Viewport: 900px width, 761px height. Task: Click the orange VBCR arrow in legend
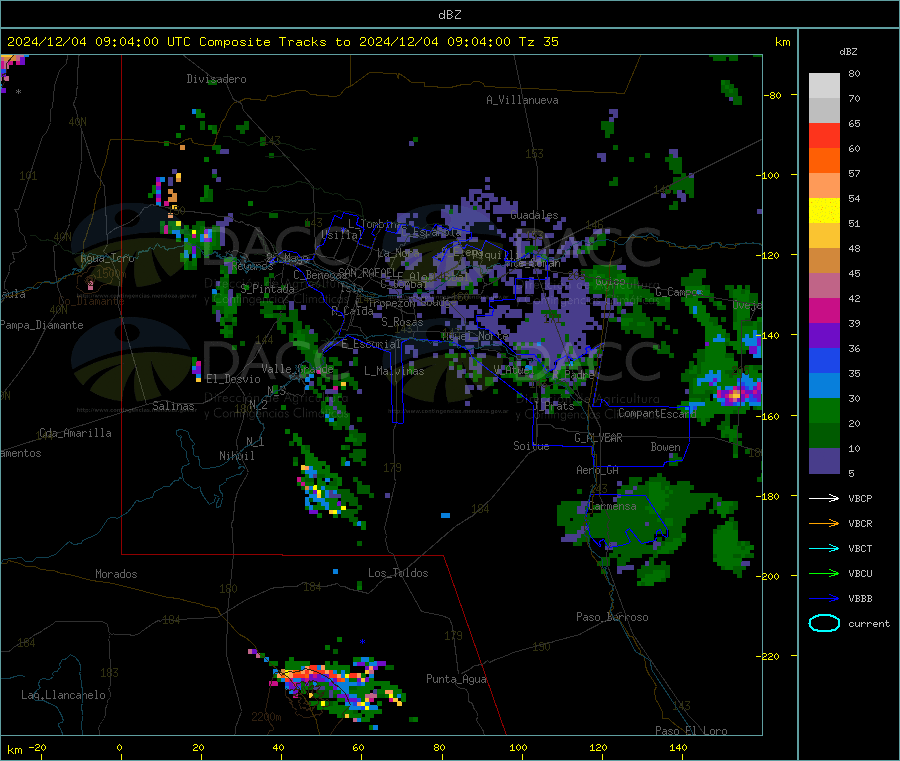tap(824, 523)
